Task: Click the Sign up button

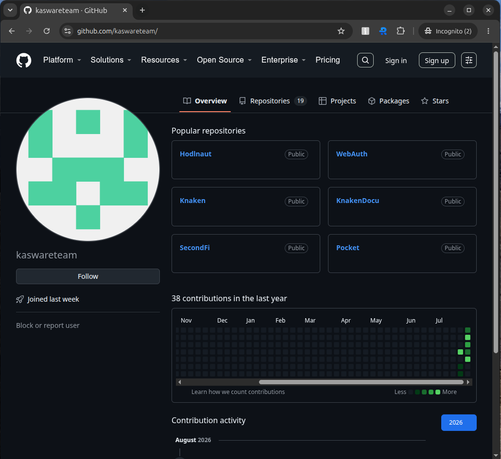Action: [437, 60]
